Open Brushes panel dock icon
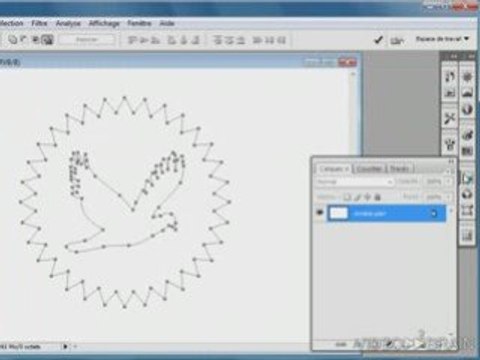The width and height of the screenshot is (480, 360). point(450,145)
